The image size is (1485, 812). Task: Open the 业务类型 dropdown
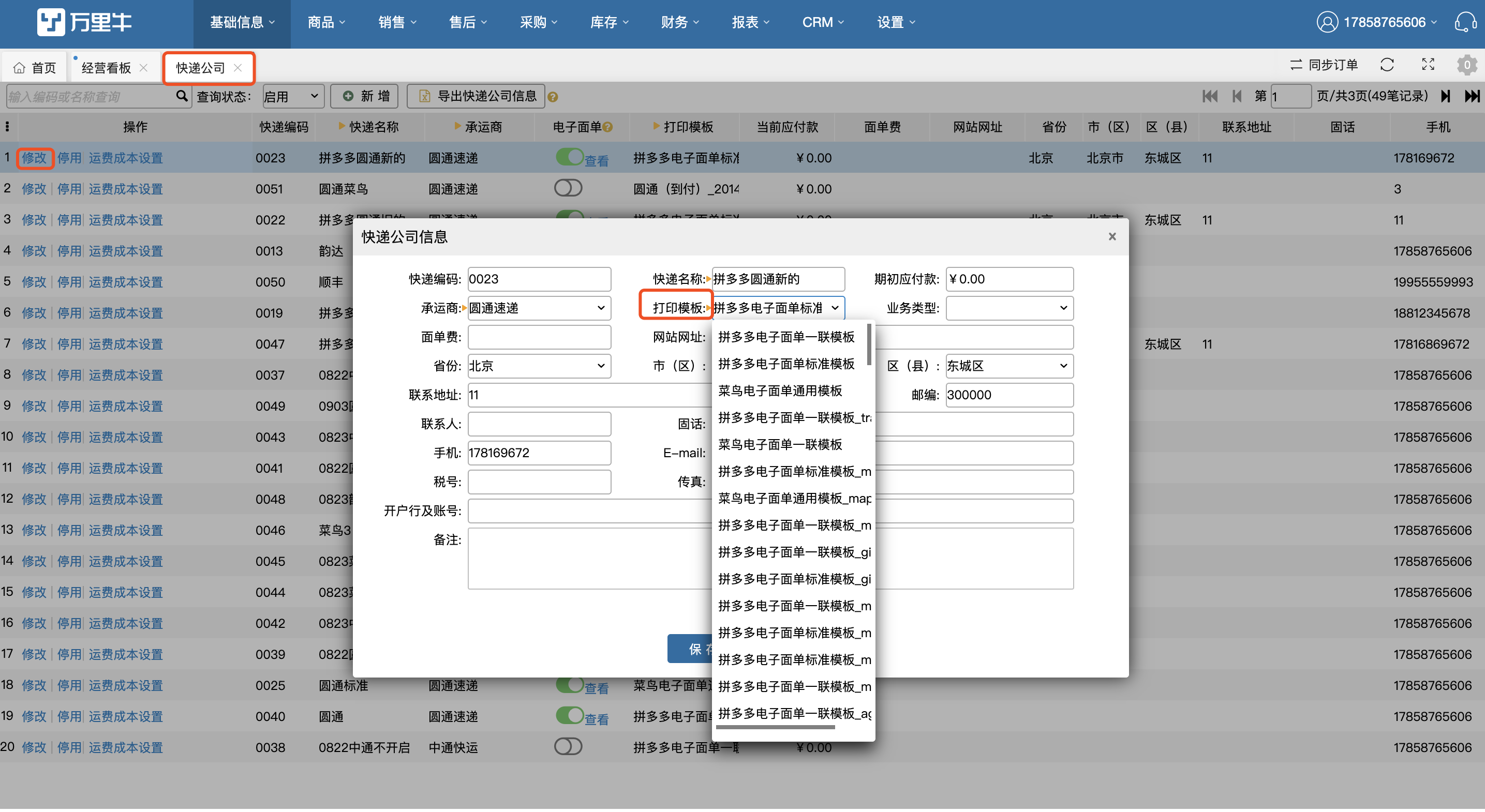click(1009, 308)
